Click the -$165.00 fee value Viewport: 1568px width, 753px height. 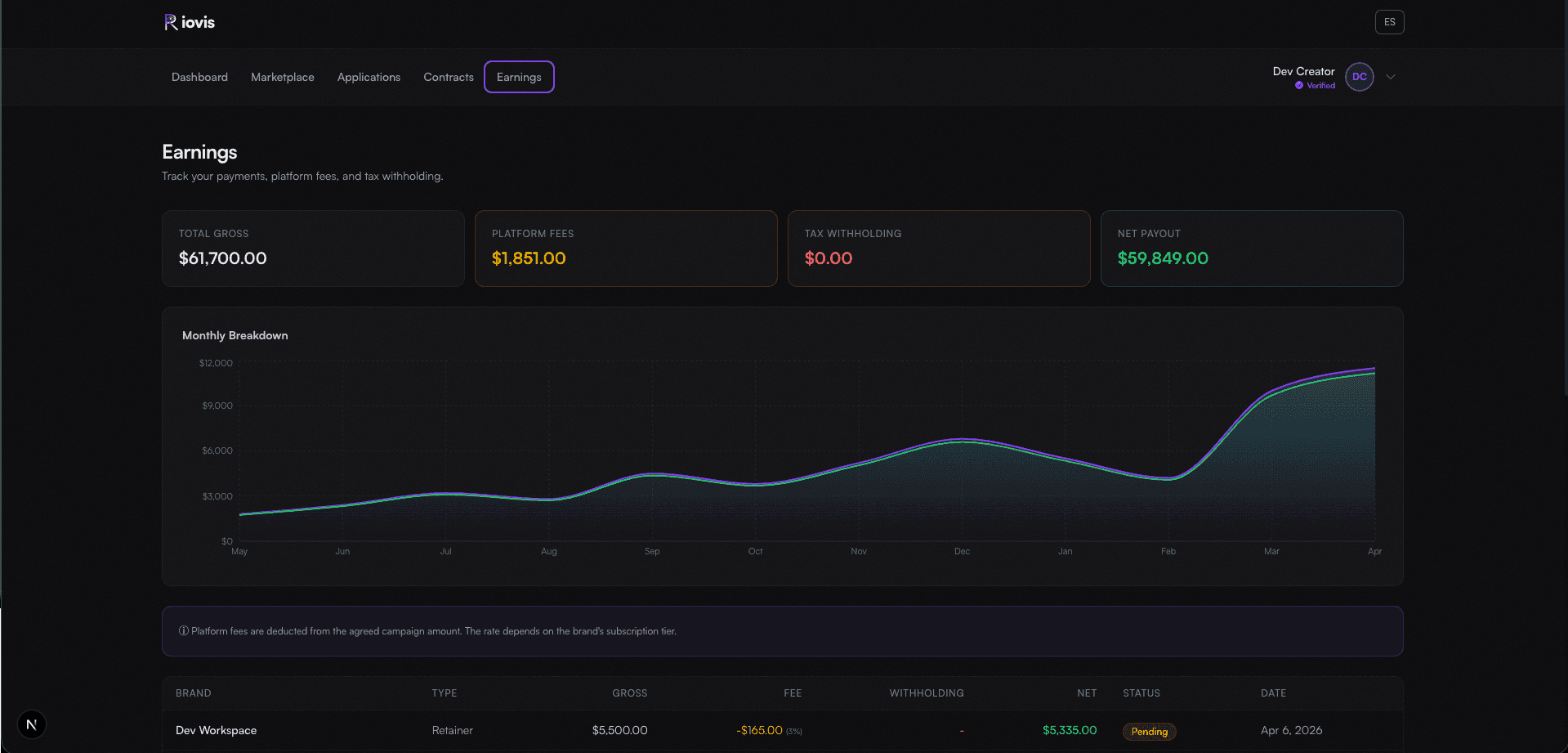(759, 730)
